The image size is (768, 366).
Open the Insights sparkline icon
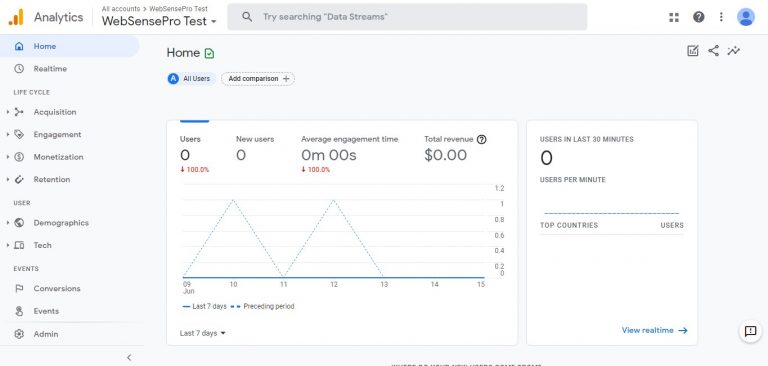tap(734, 50)
